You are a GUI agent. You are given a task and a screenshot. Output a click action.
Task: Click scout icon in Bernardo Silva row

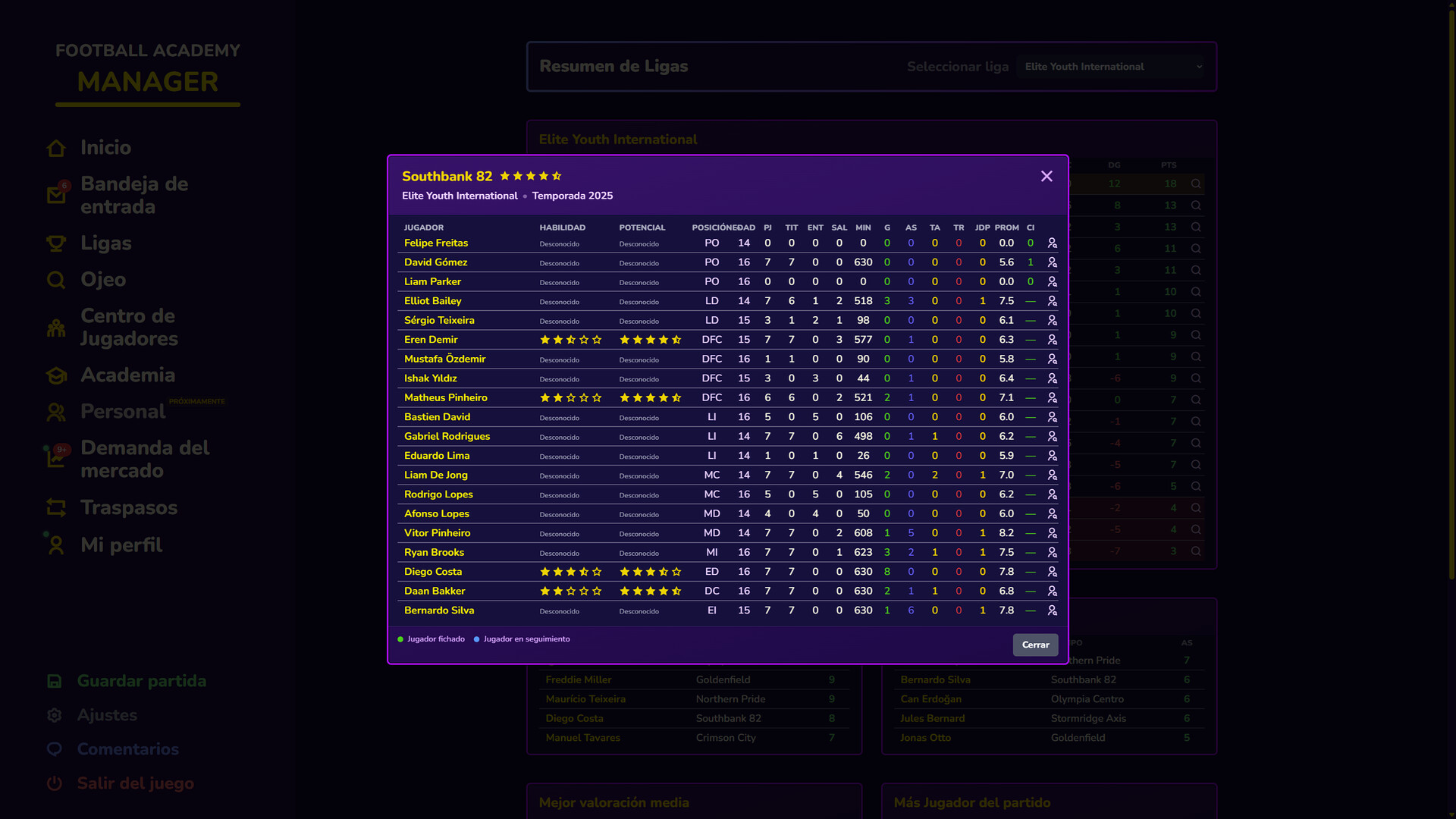(x=1052, y=610)
